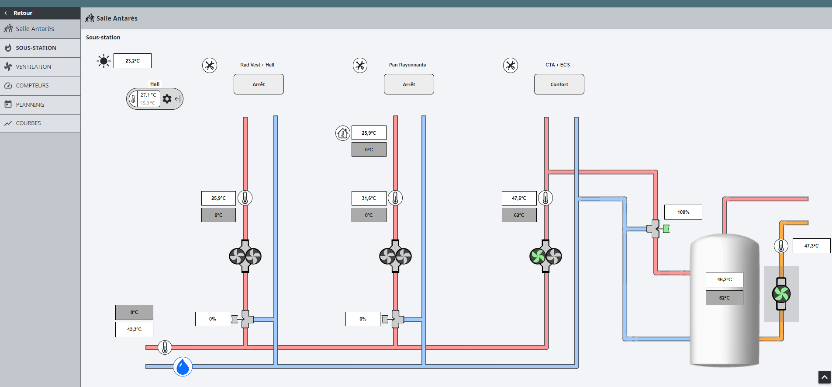The image size is (832, 387).
Task: Click the arrow icon in the Hall widget
Action: pyautogui.click(x=178, y=99)
